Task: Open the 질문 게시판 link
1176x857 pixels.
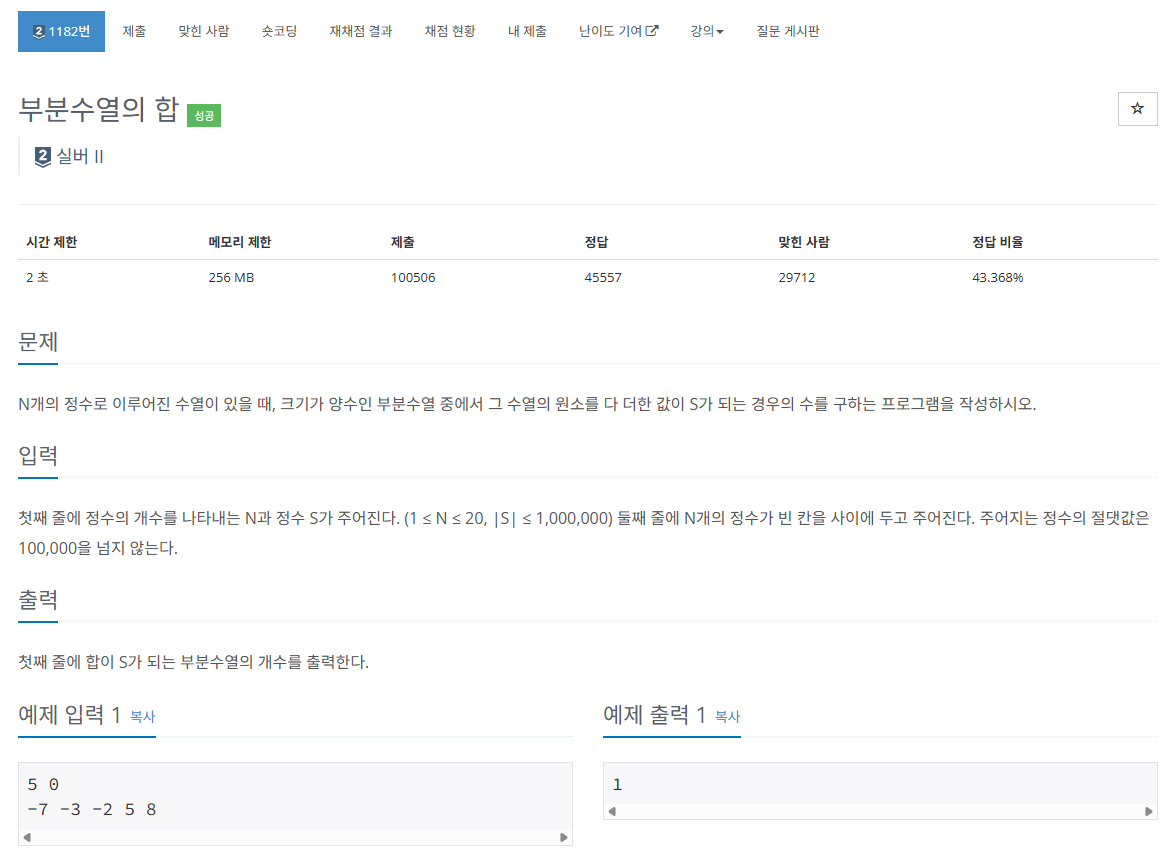Action: [x=789, y=31]
